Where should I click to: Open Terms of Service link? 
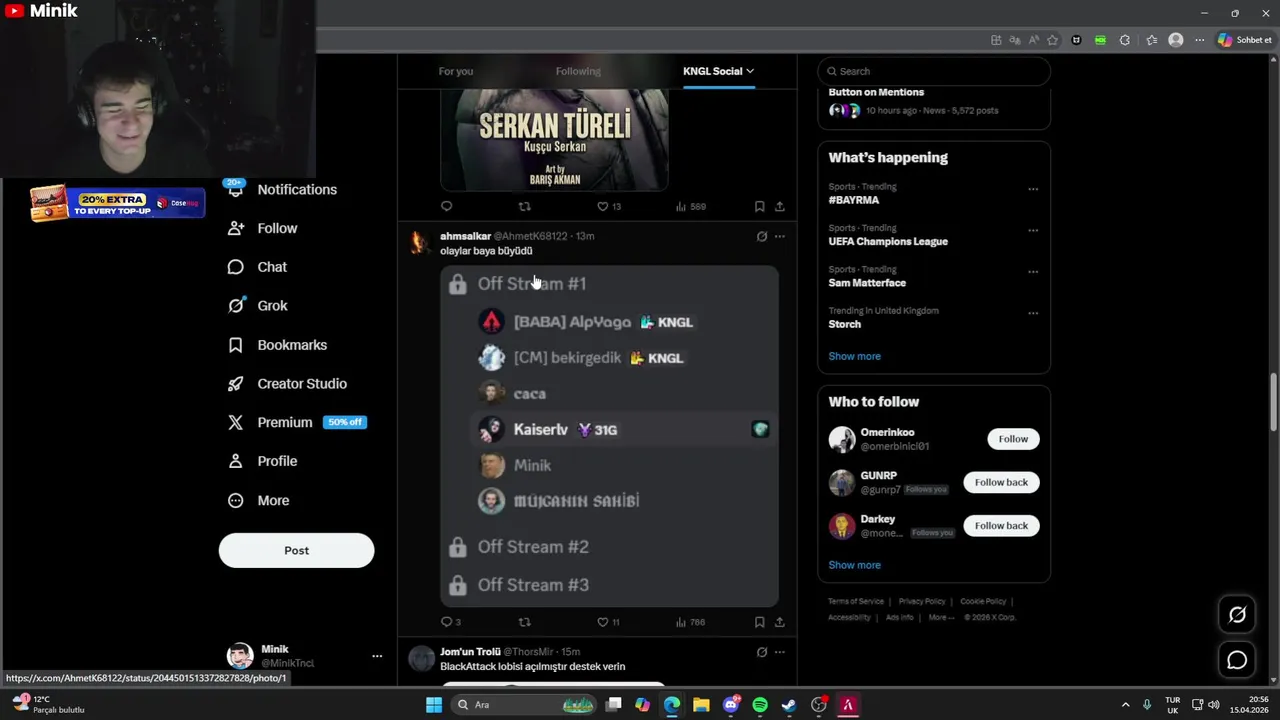[856, 601]
